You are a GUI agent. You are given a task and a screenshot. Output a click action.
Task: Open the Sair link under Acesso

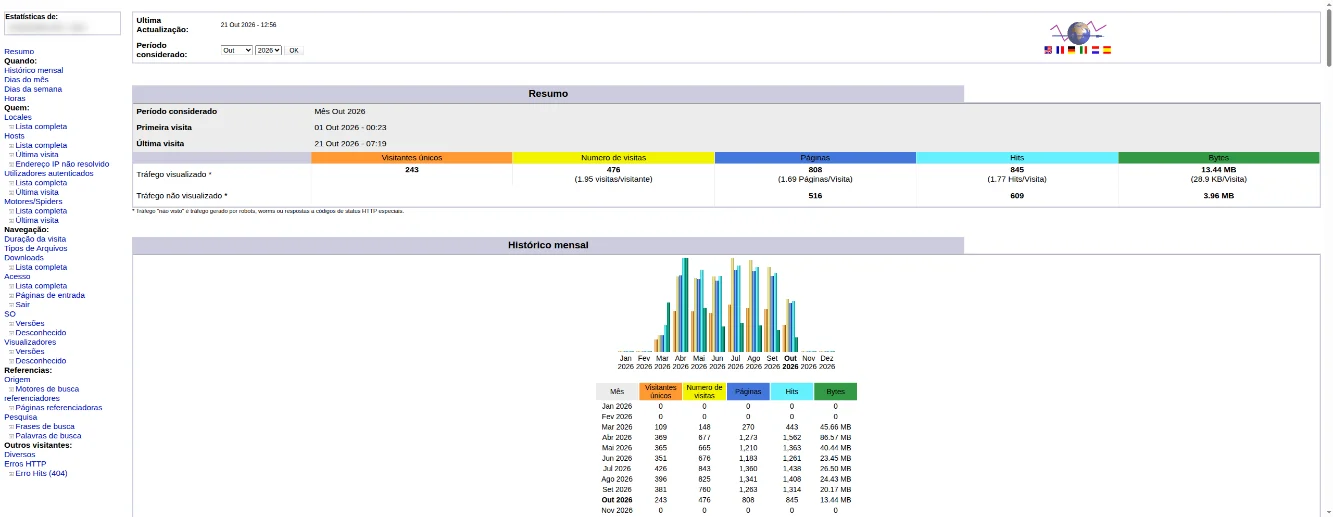tap(23, 304)
